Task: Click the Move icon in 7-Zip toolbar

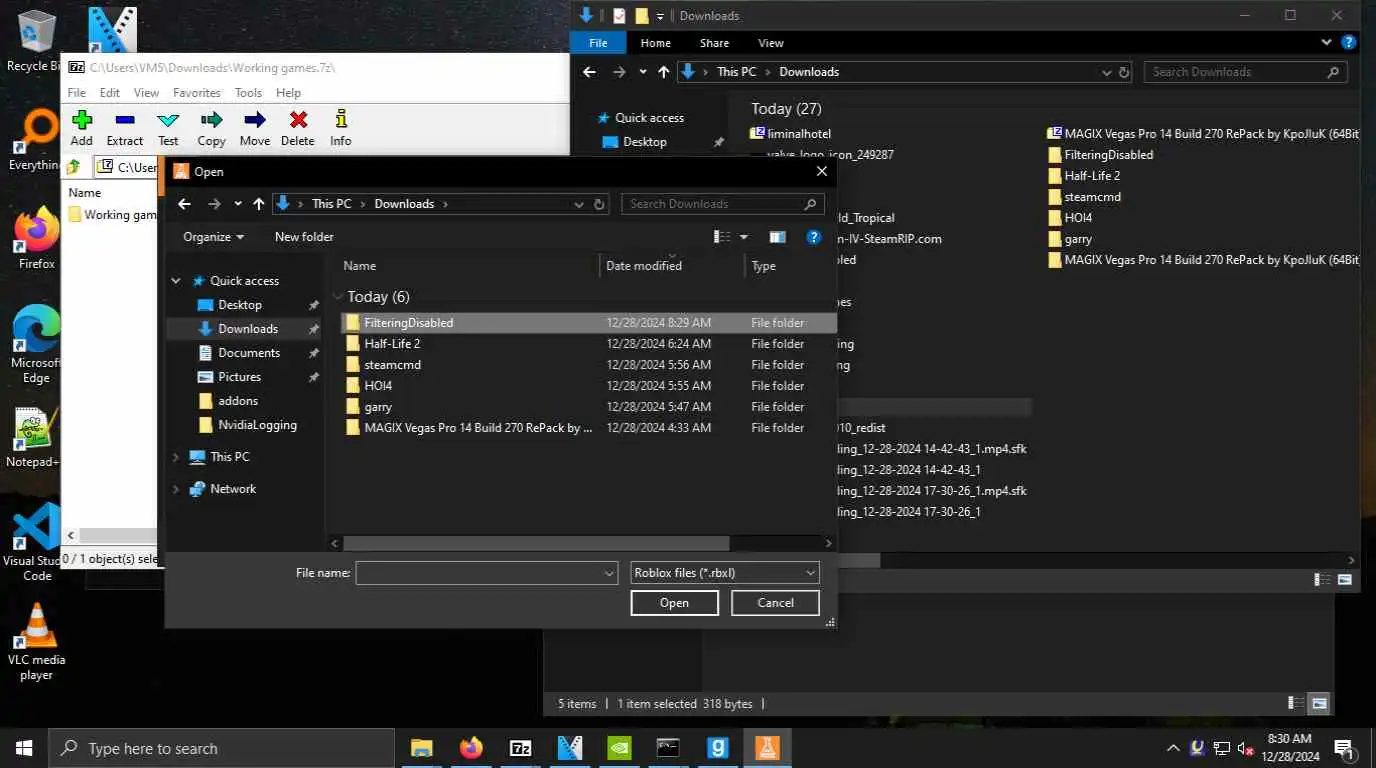Action: [255, 120]
